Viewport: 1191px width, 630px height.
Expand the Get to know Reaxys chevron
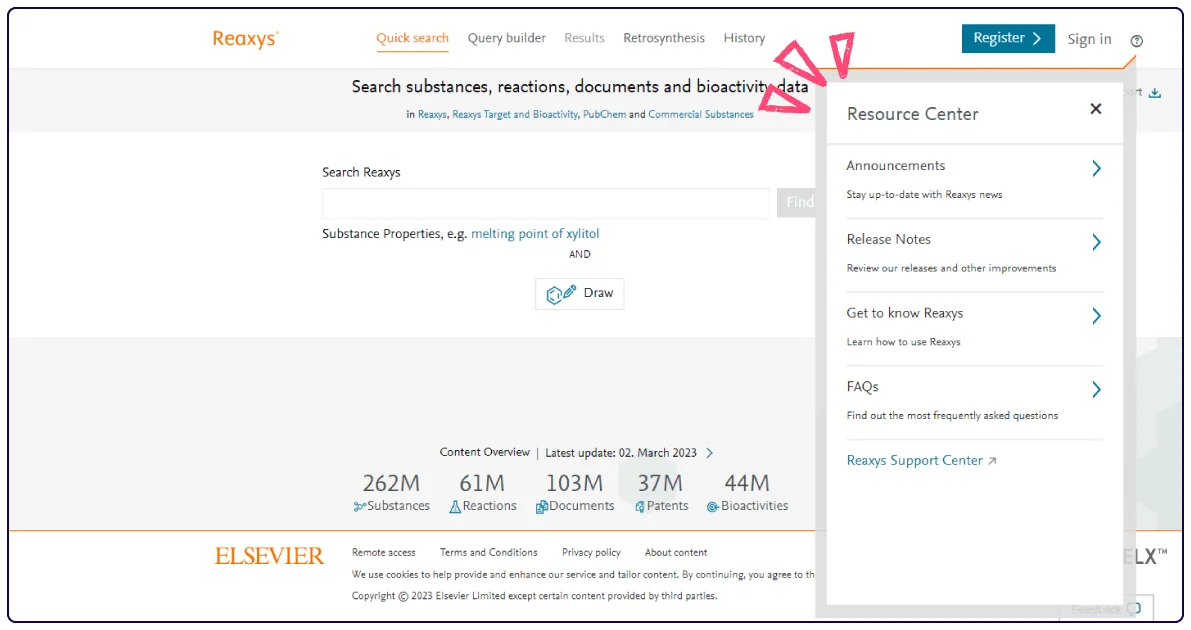pyautogui.click(x=1096, y=316)
